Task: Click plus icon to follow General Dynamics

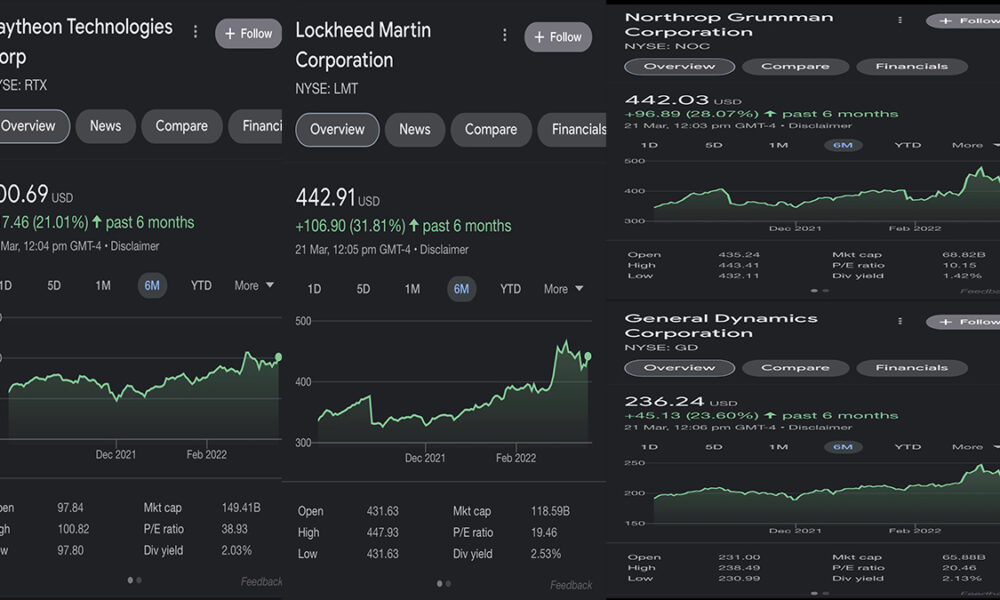Action: tap(945, 322)
